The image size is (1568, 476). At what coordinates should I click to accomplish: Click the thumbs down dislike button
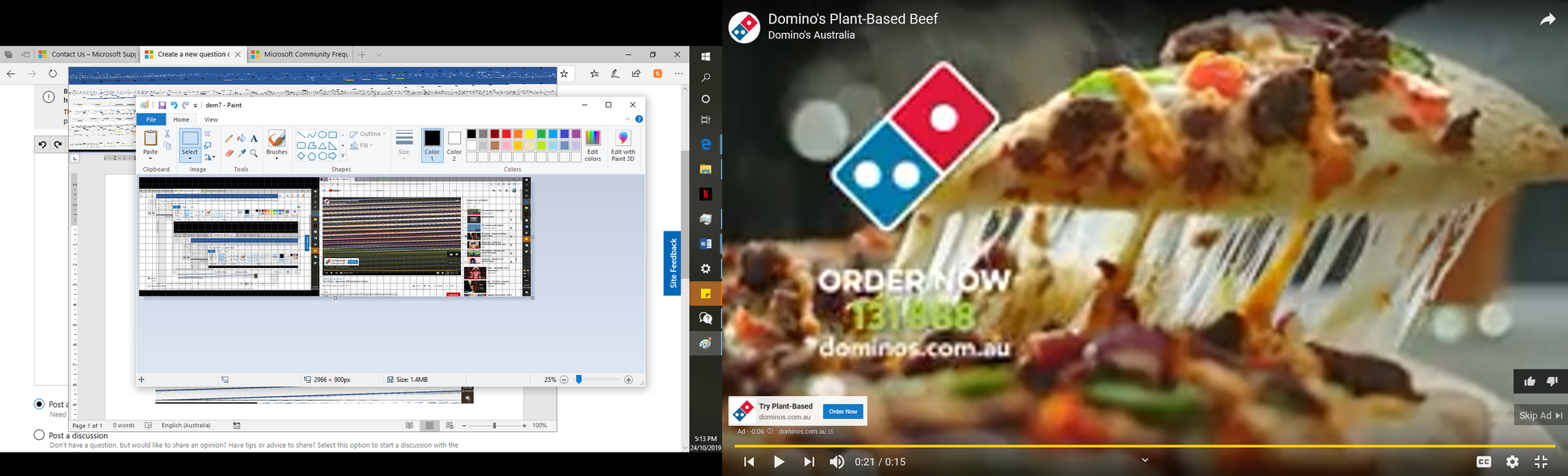point(1552,381)
